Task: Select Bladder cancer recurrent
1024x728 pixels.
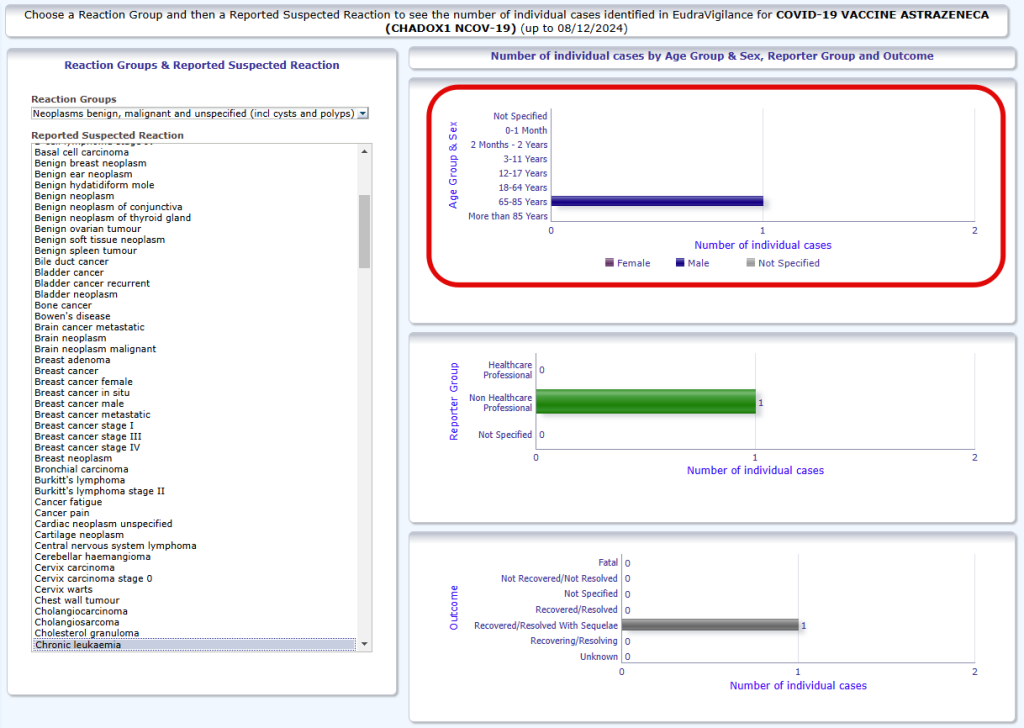Action: 92,283
